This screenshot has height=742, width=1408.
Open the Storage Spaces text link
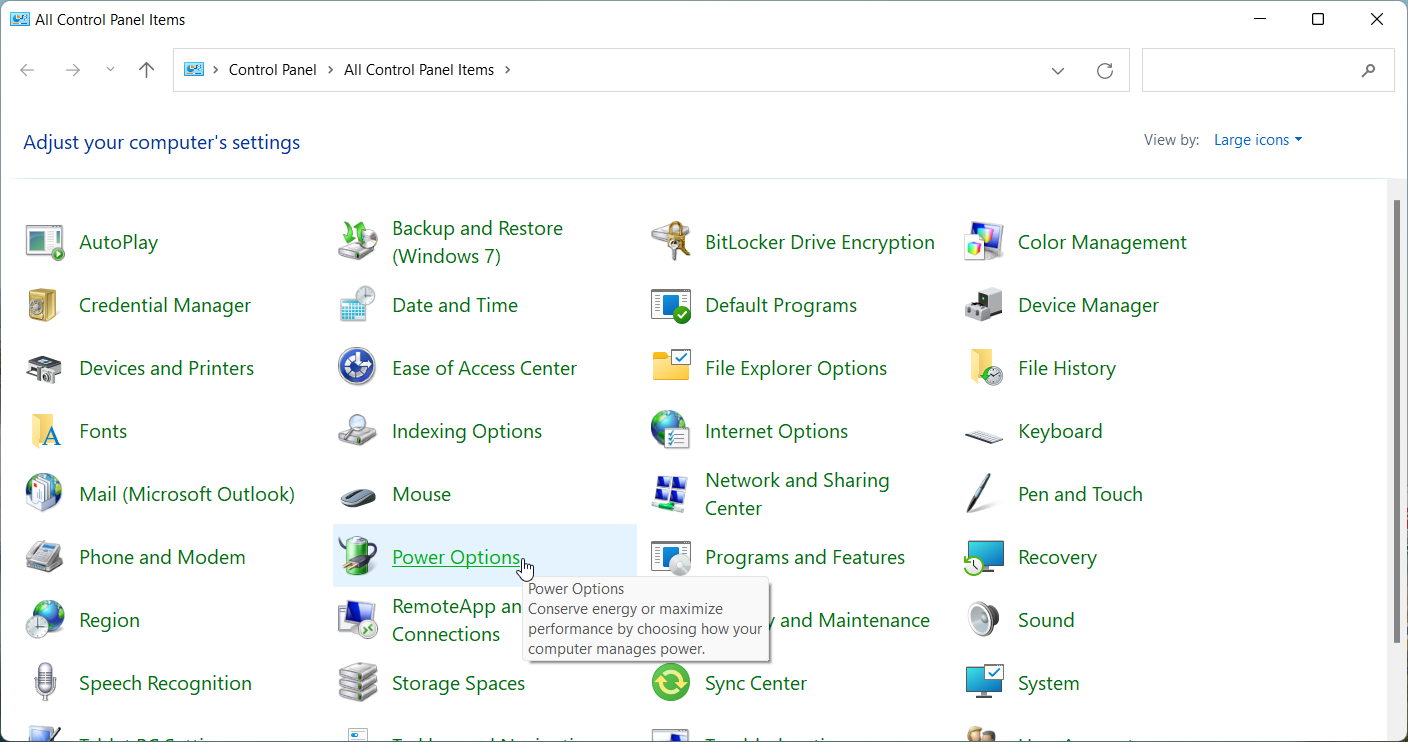[458, 683]
